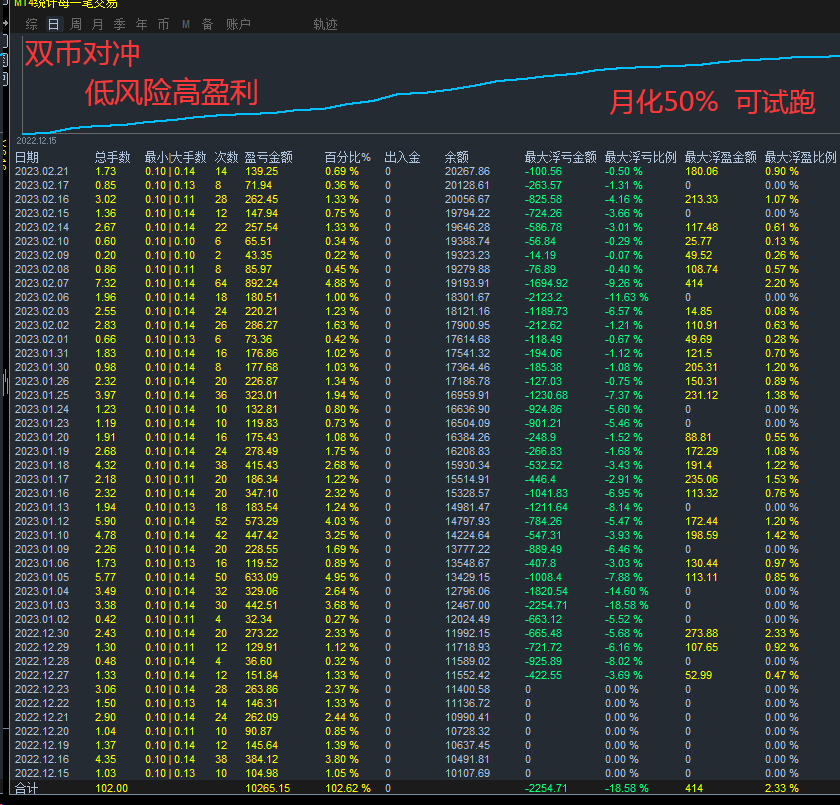Open the 月 monthly tab
Viewport: 840px width, 805px height.
pos(98,24)
